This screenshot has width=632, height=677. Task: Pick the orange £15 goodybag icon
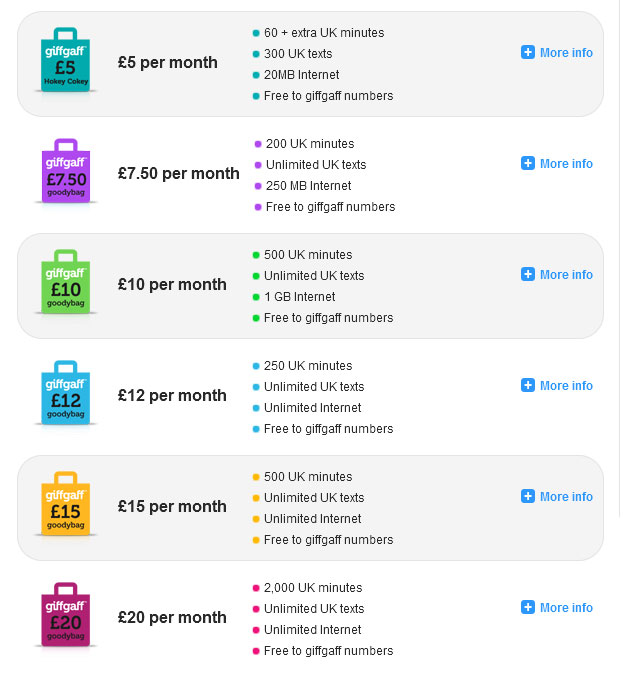click(65, 503)
